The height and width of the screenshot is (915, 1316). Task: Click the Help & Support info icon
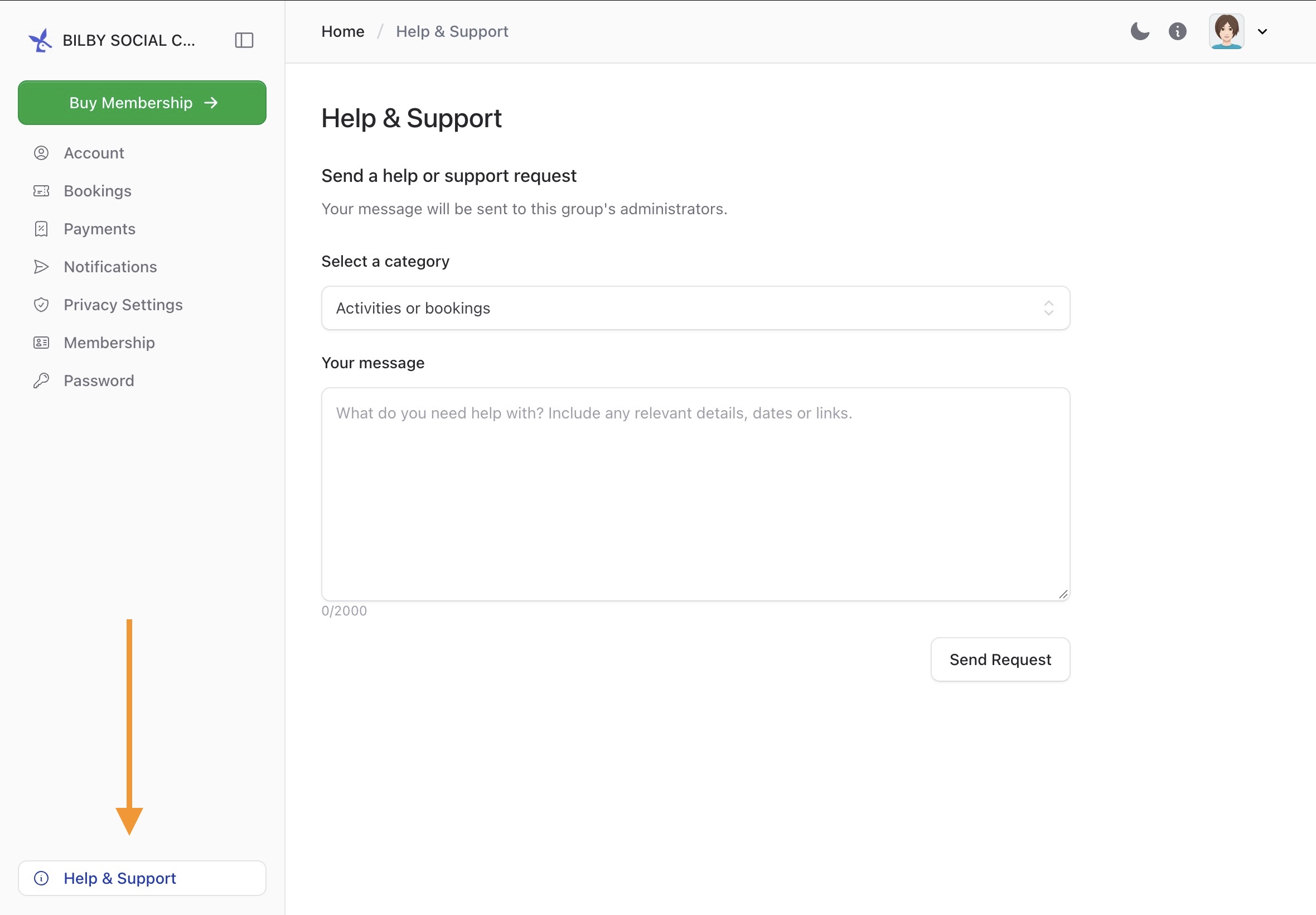coord(41,878)
